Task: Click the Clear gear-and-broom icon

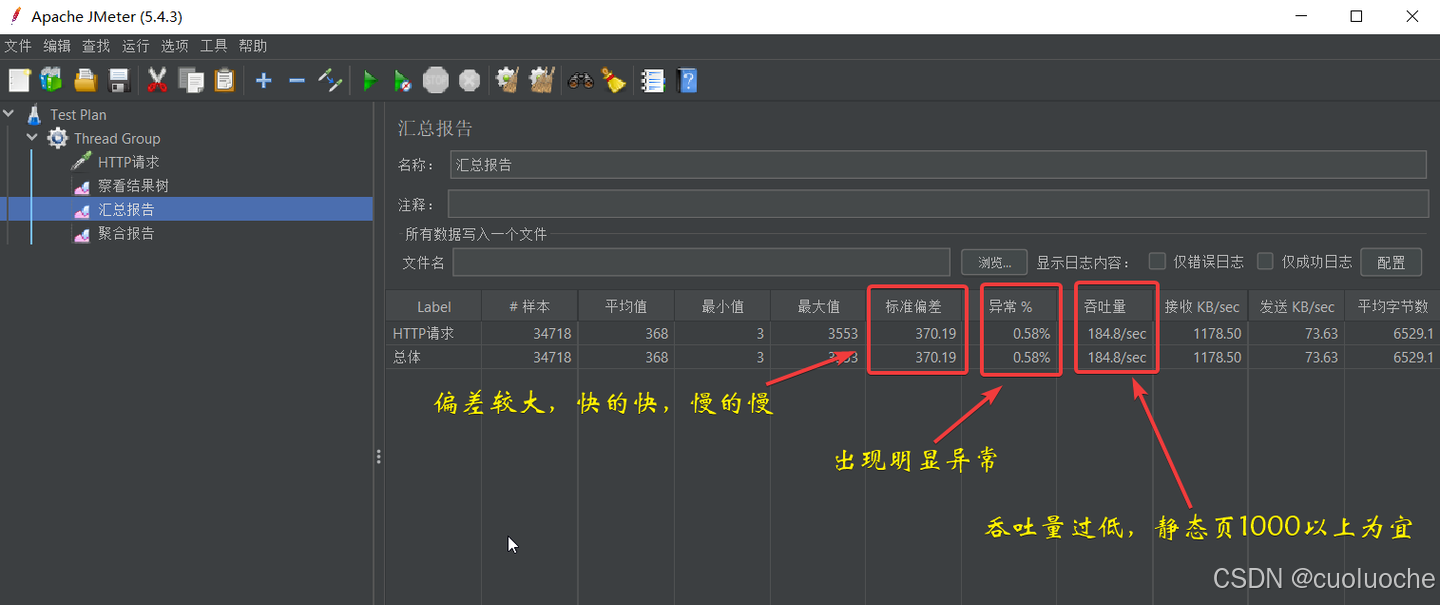Action: click(x=508, y=80)
